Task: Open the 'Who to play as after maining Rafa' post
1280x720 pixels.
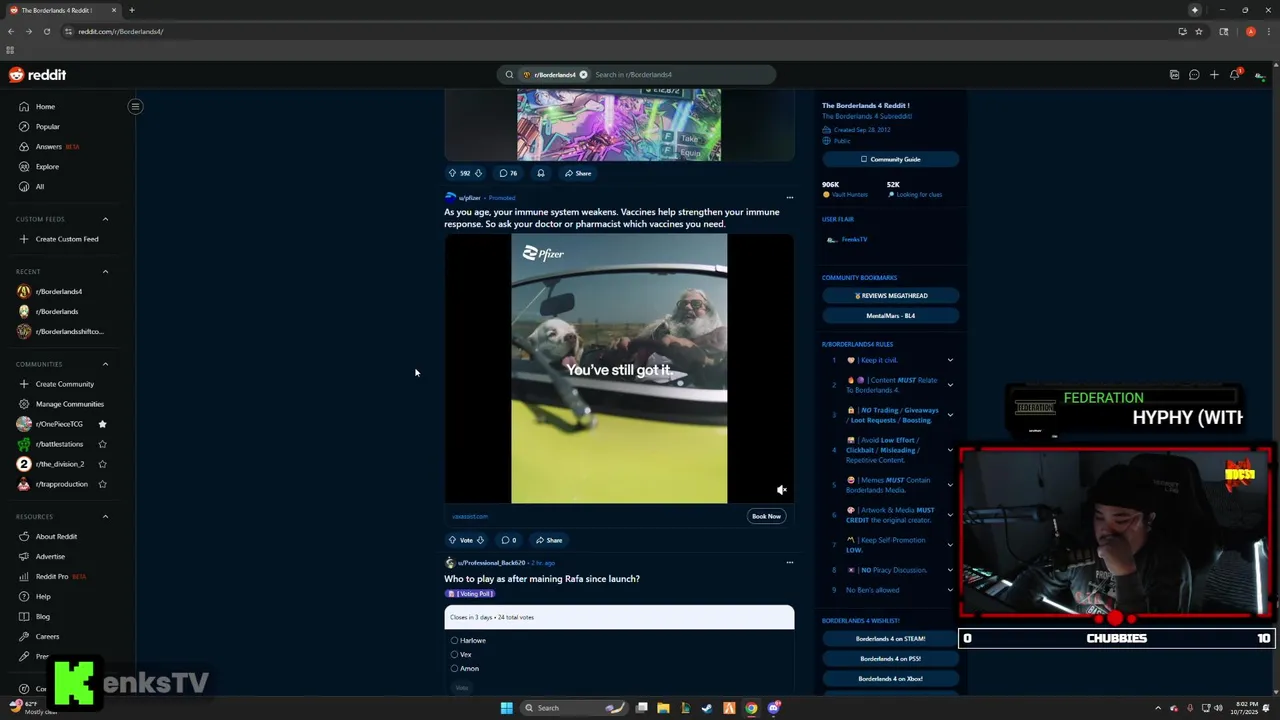Action: [x=542, y=579]
